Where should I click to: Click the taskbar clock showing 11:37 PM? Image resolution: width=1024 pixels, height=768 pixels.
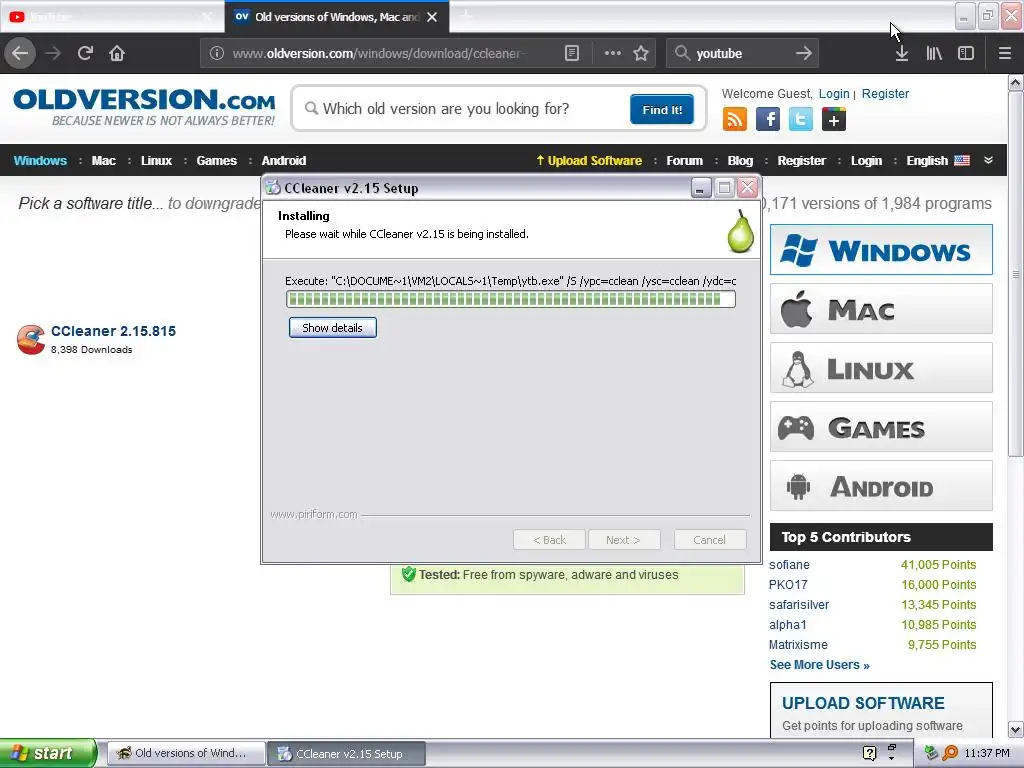(x=987, y=753)
